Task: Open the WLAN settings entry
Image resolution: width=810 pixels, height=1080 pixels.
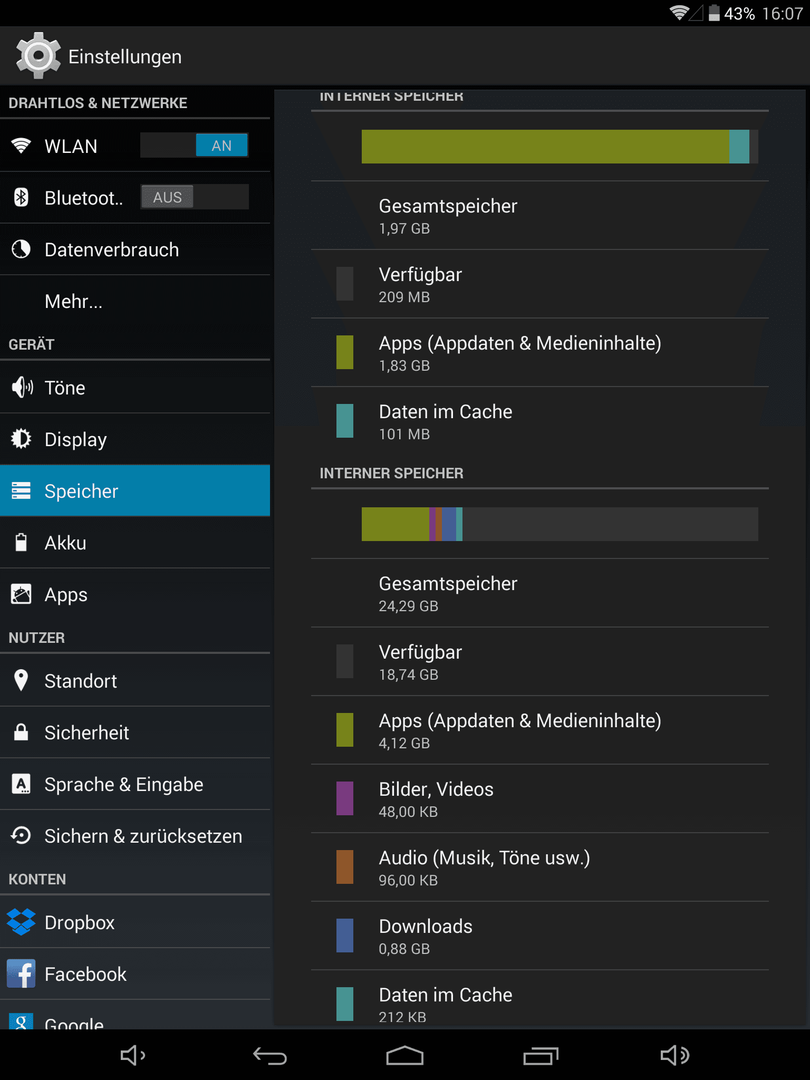Action: point(135,145)
